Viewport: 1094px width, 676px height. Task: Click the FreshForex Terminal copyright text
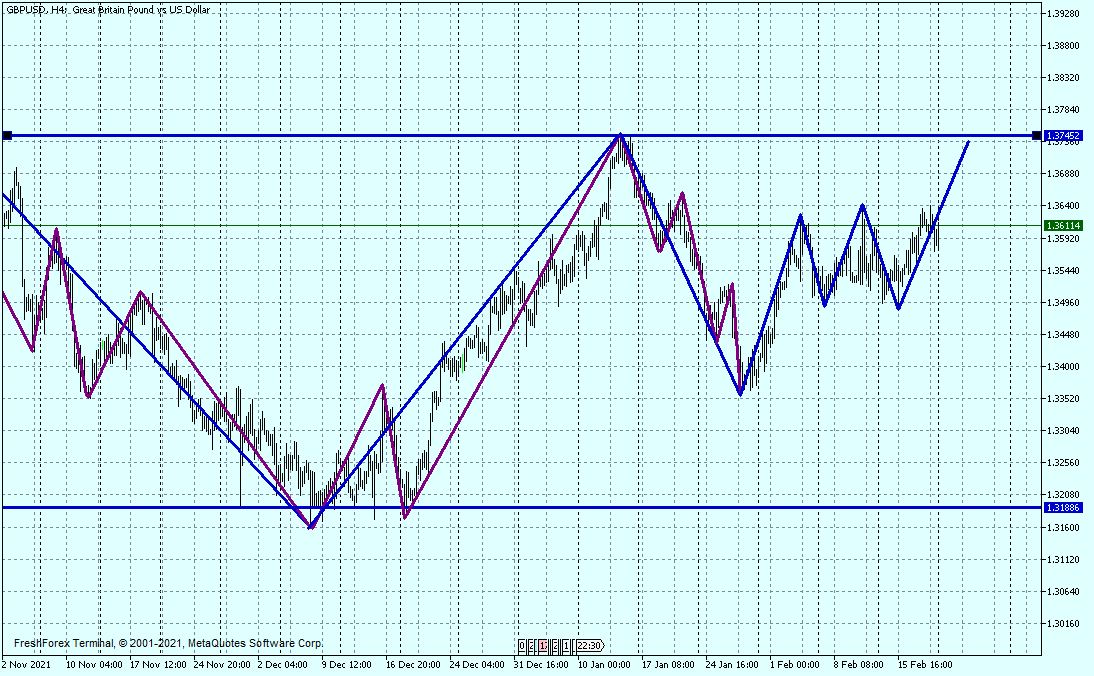pyautogui.click(x=168, y=643)
